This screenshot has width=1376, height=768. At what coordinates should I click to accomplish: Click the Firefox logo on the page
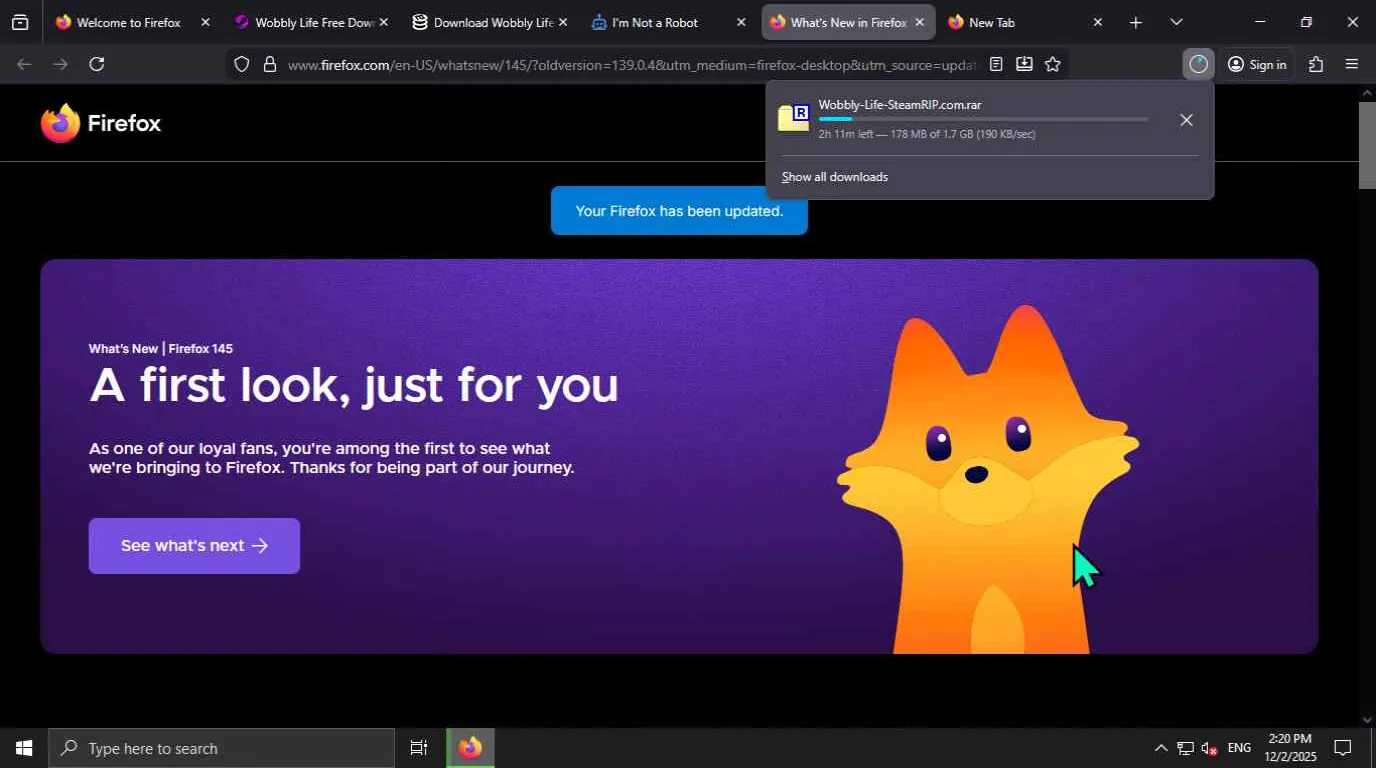click(101, 123)
